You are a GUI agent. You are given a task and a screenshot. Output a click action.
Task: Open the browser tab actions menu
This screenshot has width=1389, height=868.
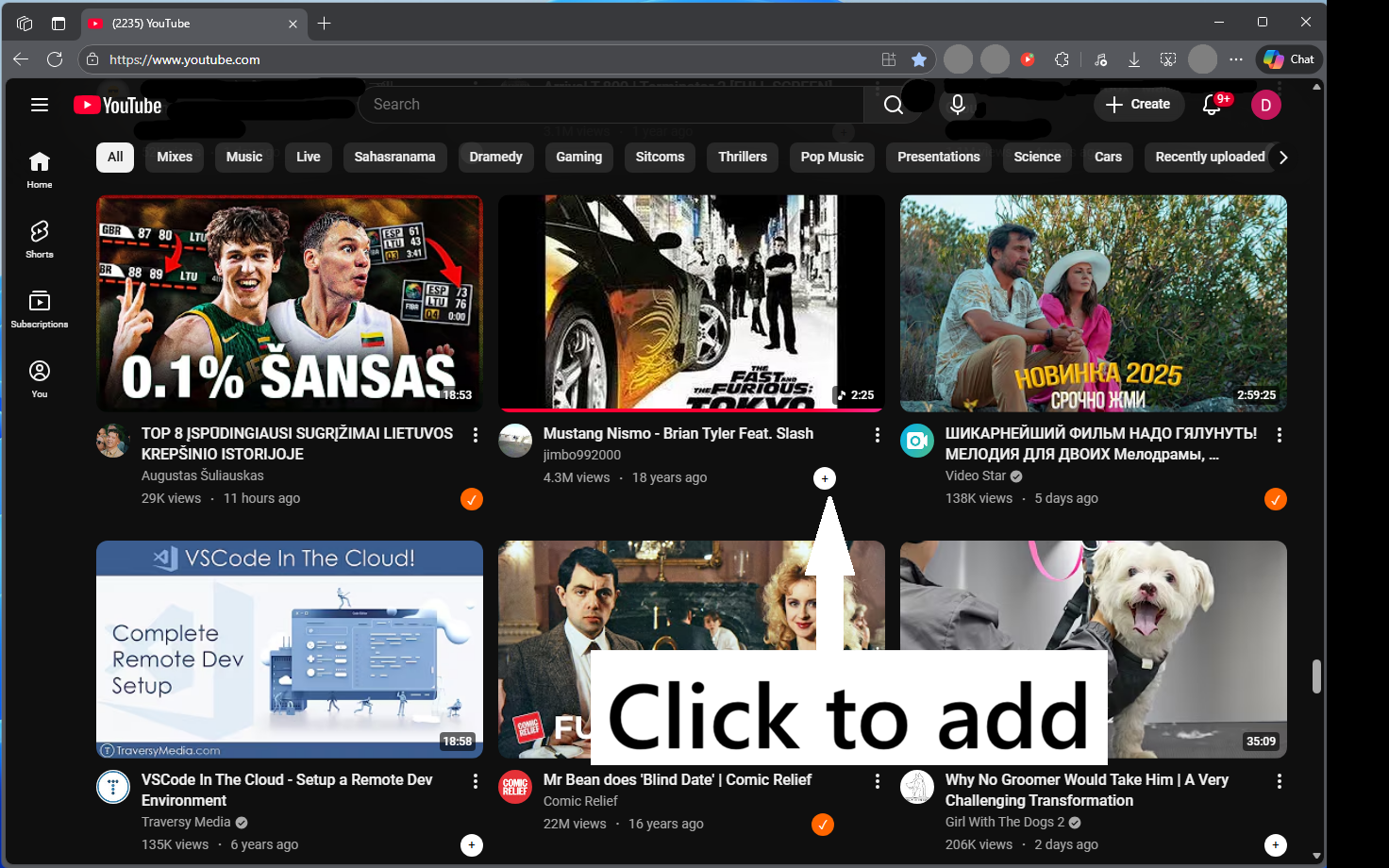(59, 24)
